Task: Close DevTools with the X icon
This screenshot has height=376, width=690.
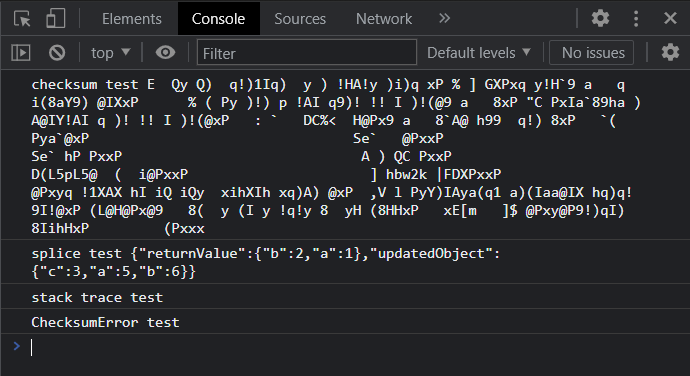Action: click(x=670, y=18)
